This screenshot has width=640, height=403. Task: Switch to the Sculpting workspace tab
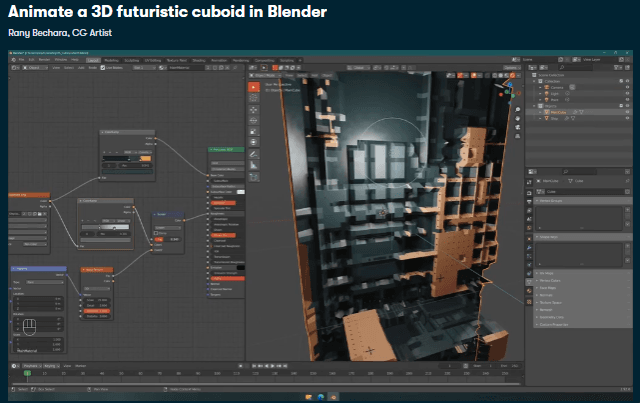(131, 60)
